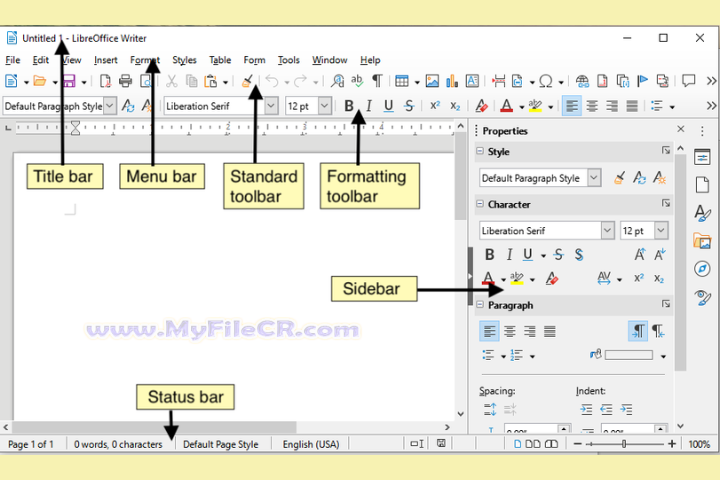720x480 pixels.
Task: Open the Page deck in sidebar tab bar
Action: 702,185
